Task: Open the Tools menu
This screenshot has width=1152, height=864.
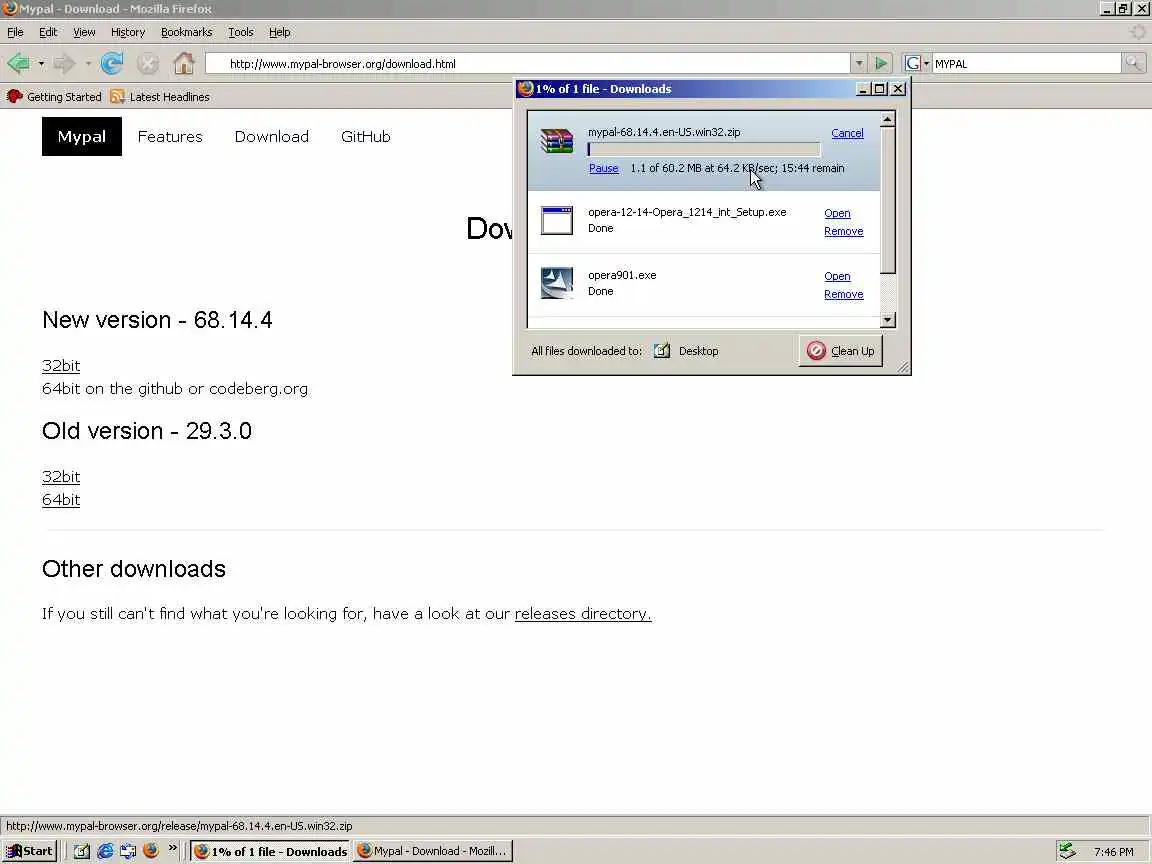Action: (x=241, y=32)
